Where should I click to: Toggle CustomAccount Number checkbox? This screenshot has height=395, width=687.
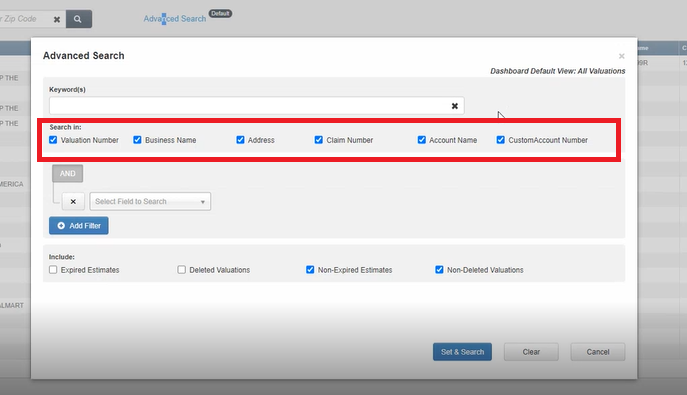point(500,140)
